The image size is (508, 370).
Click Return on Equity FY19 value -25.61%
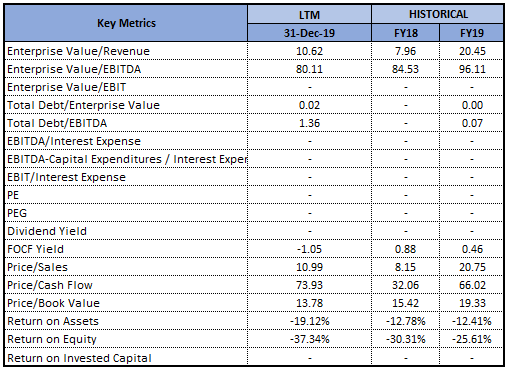pos(472,339)
